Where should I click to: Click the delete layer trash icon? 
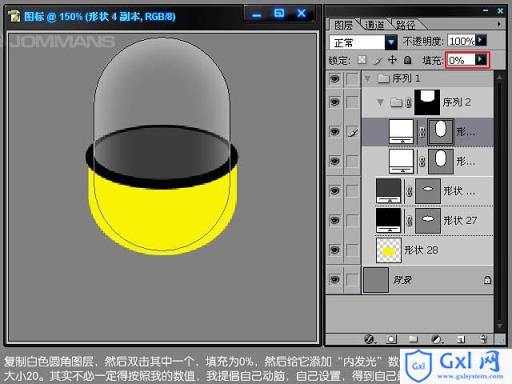tap(484, 339)
